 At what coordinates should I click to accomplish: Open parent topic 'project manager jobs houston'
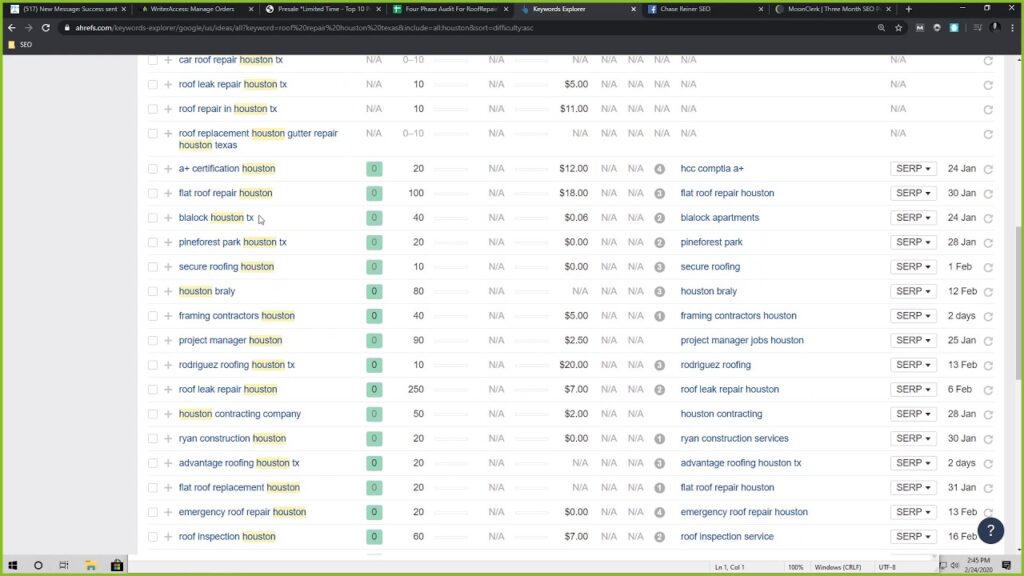(x=742, y=340)
